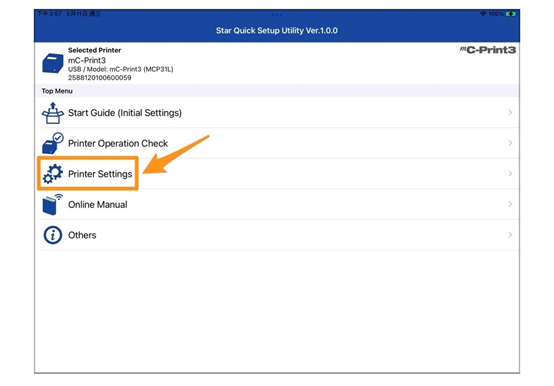Select Printer Settings label

pos(100,174)
